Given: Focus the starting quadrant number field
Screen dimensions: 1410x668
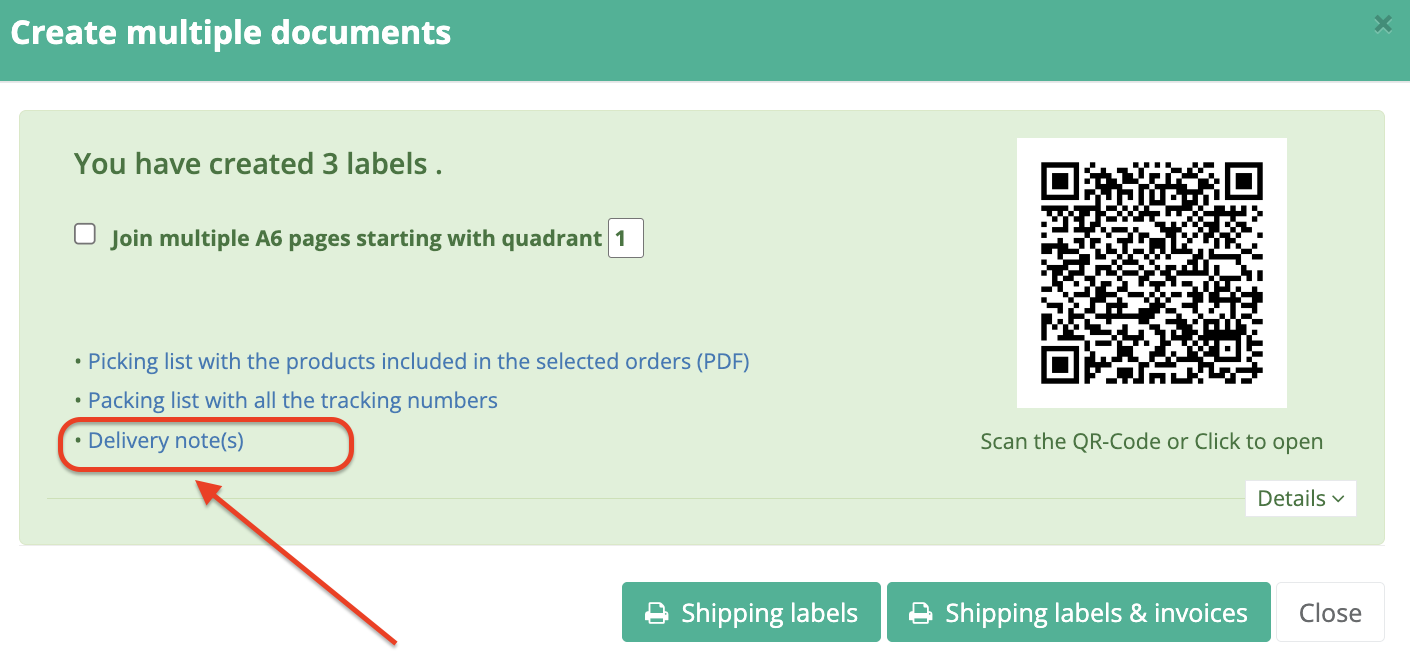Looking at the screenshot, I should 625,239.
